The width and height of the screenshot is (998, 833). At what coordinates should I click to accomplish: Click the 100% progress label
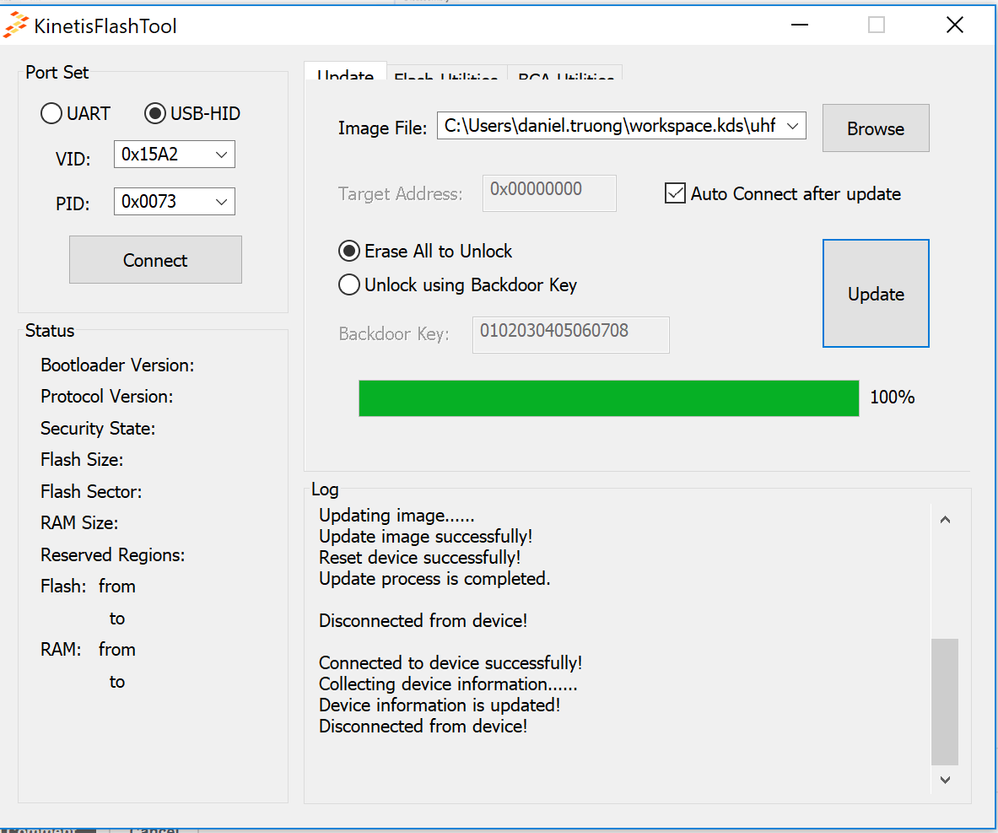point(892,397)
